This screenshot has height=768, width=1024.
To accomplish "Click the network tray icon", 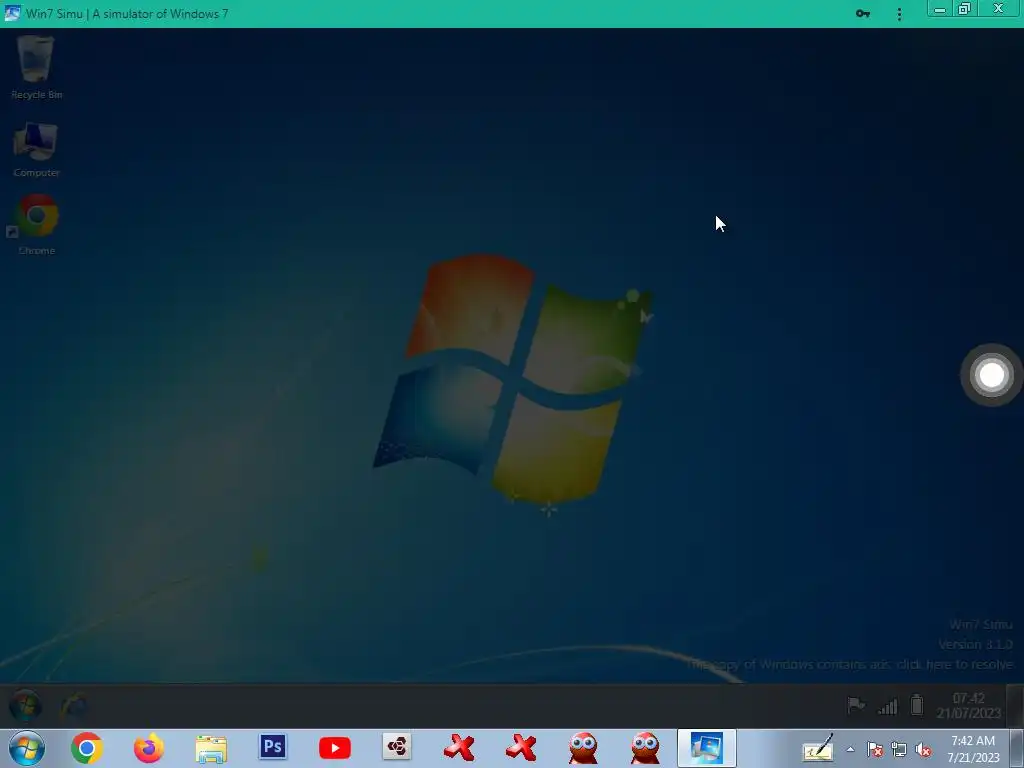I will tap(899, 750).
